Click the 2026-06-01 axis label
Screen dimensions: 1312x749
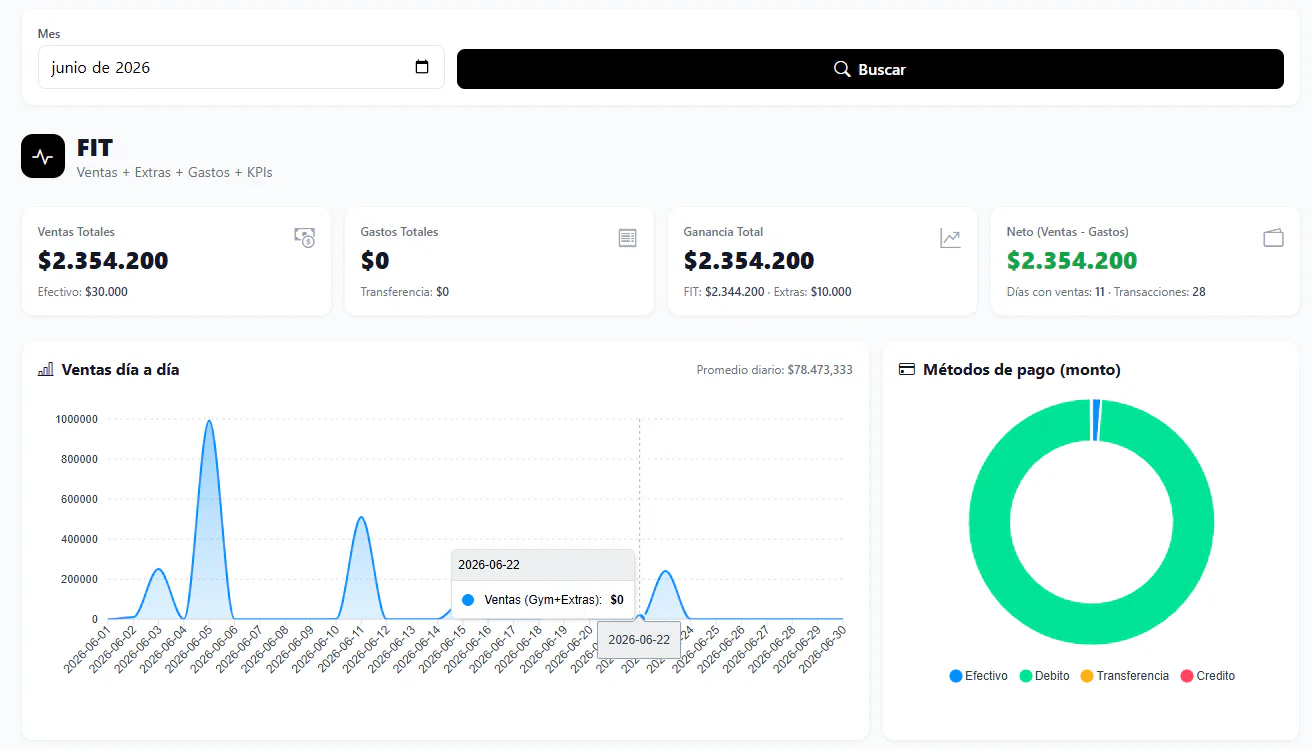[x=87, y=648]
